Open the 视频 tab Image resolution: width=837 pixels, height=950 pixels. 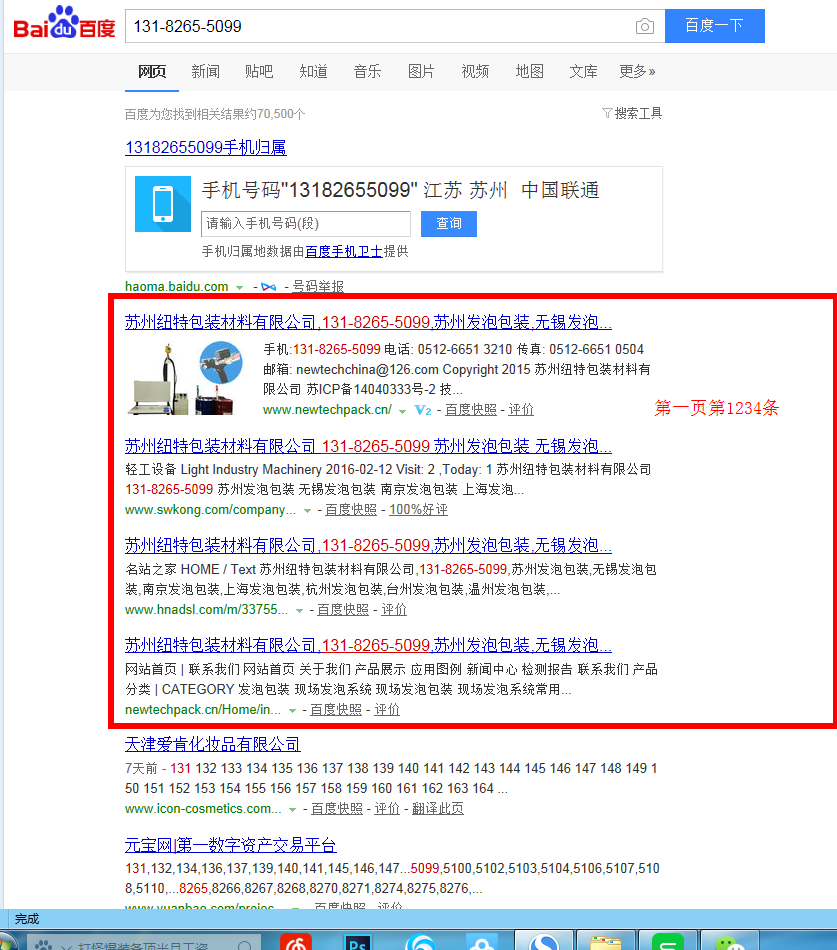(x=475, y=71)
